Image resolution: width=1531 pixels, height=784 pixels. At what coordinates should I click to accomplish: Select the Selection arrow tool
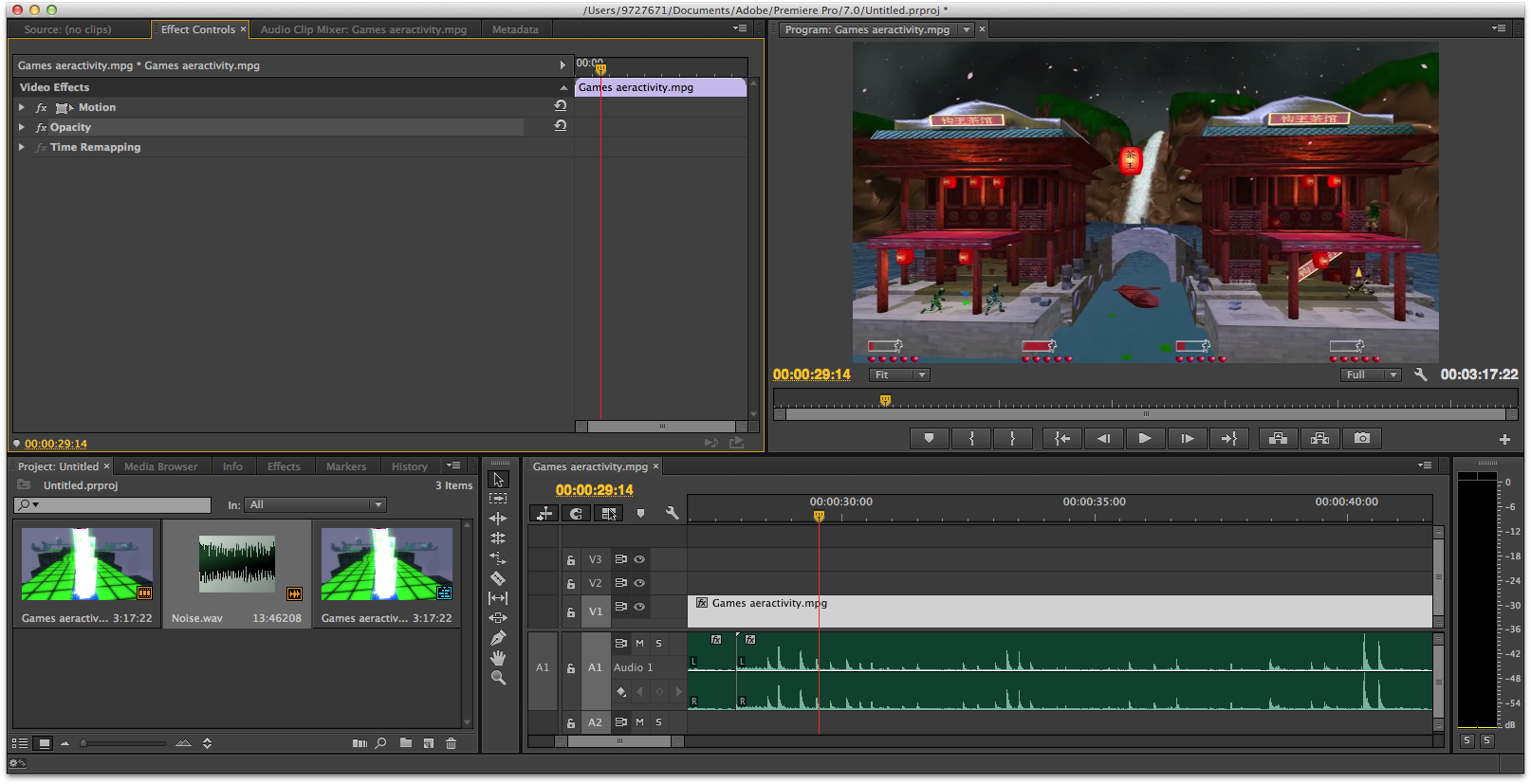(498, 480)
